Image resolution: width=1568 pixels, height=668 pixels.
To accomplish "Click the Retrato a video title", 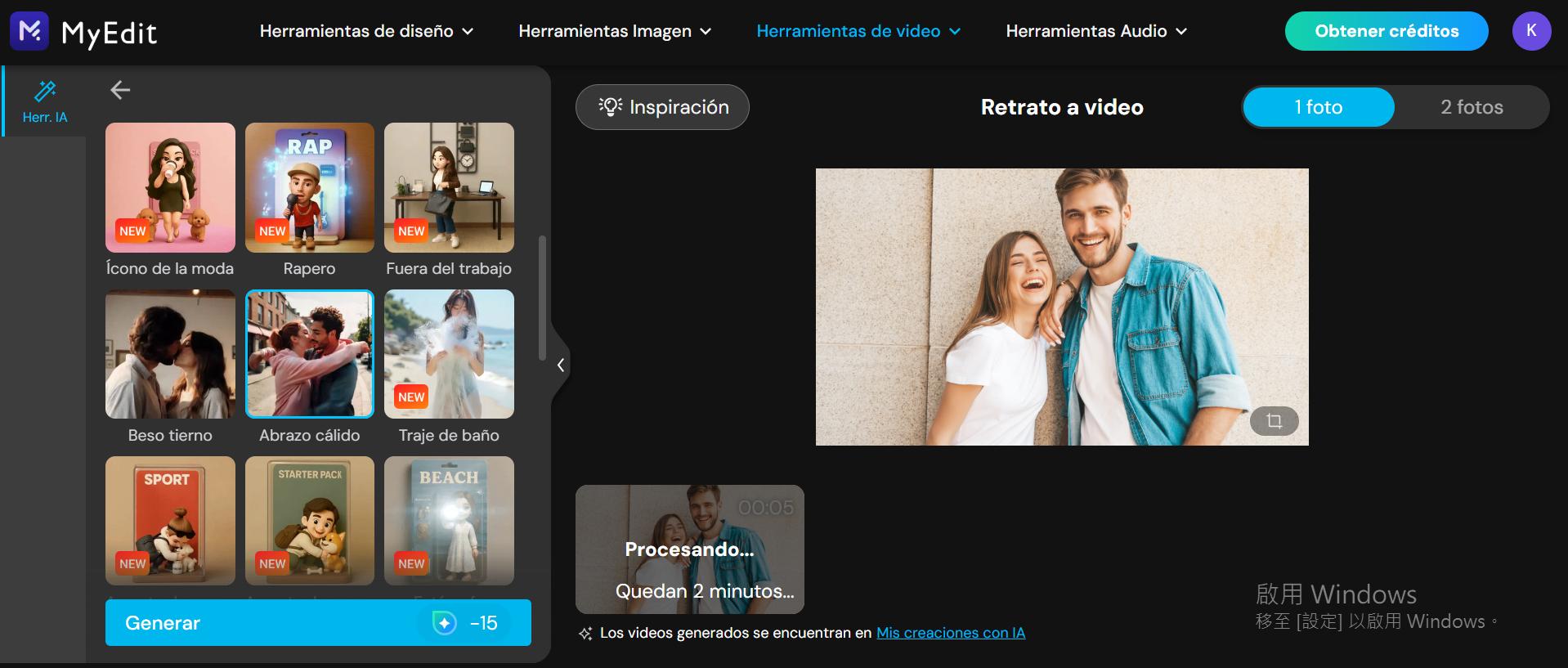I will [x=1062, y=107].
